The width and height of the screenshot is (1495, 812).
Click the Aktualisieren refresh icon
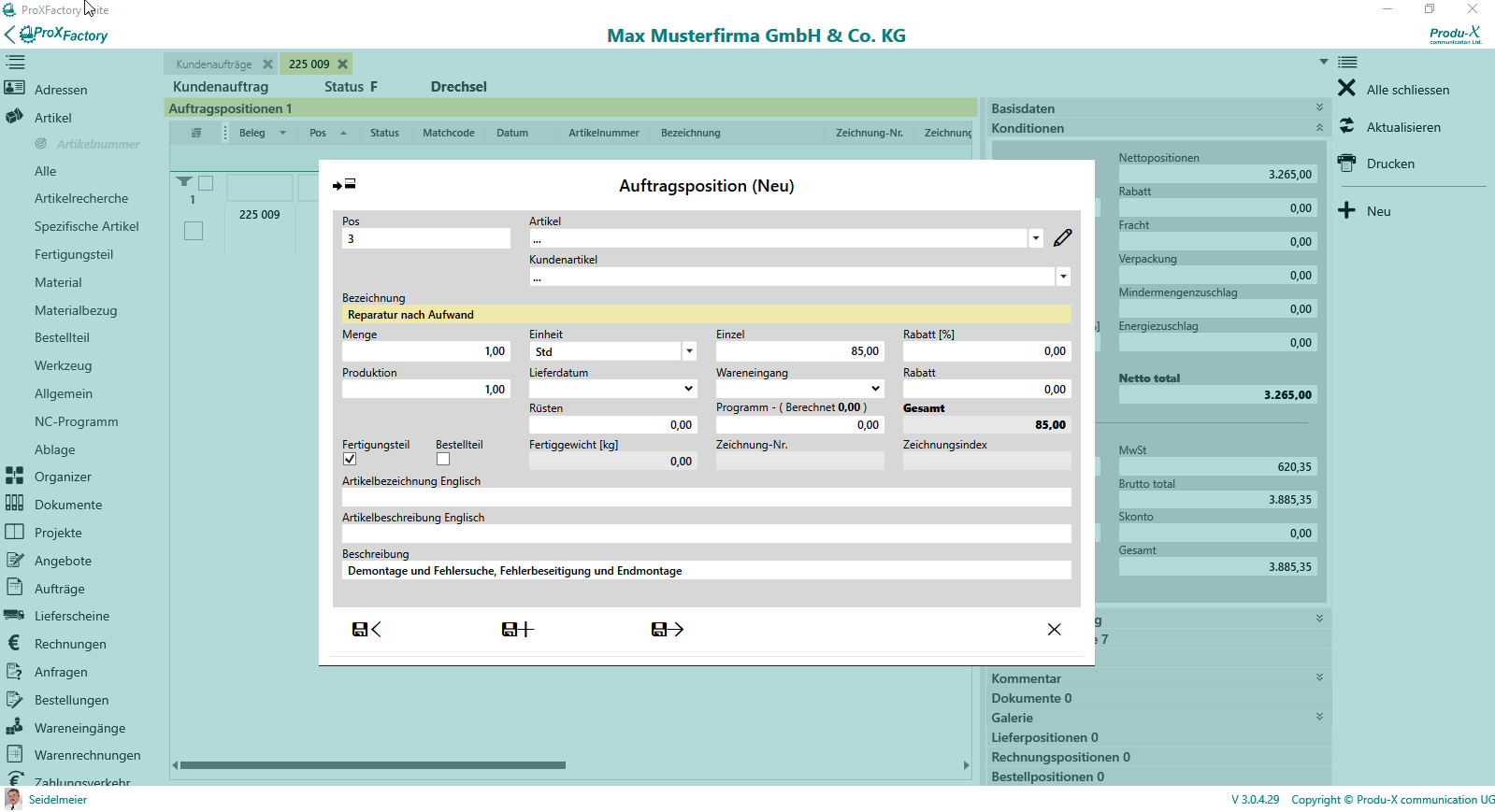[x=1346, y=125]
